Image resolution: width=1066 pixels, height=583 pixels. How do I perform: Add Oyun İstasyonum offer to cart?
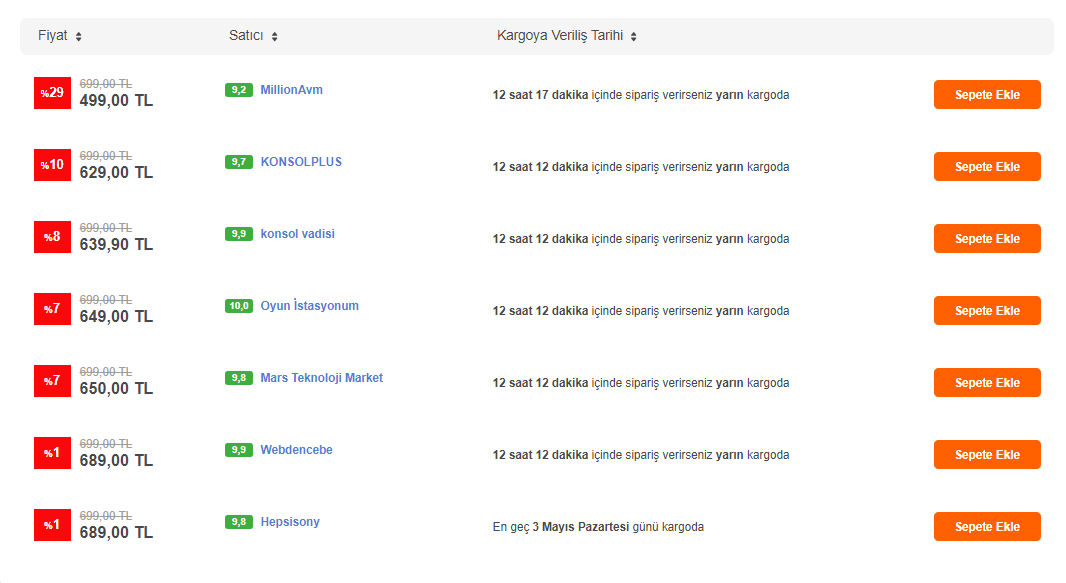(x=987, y=311)
